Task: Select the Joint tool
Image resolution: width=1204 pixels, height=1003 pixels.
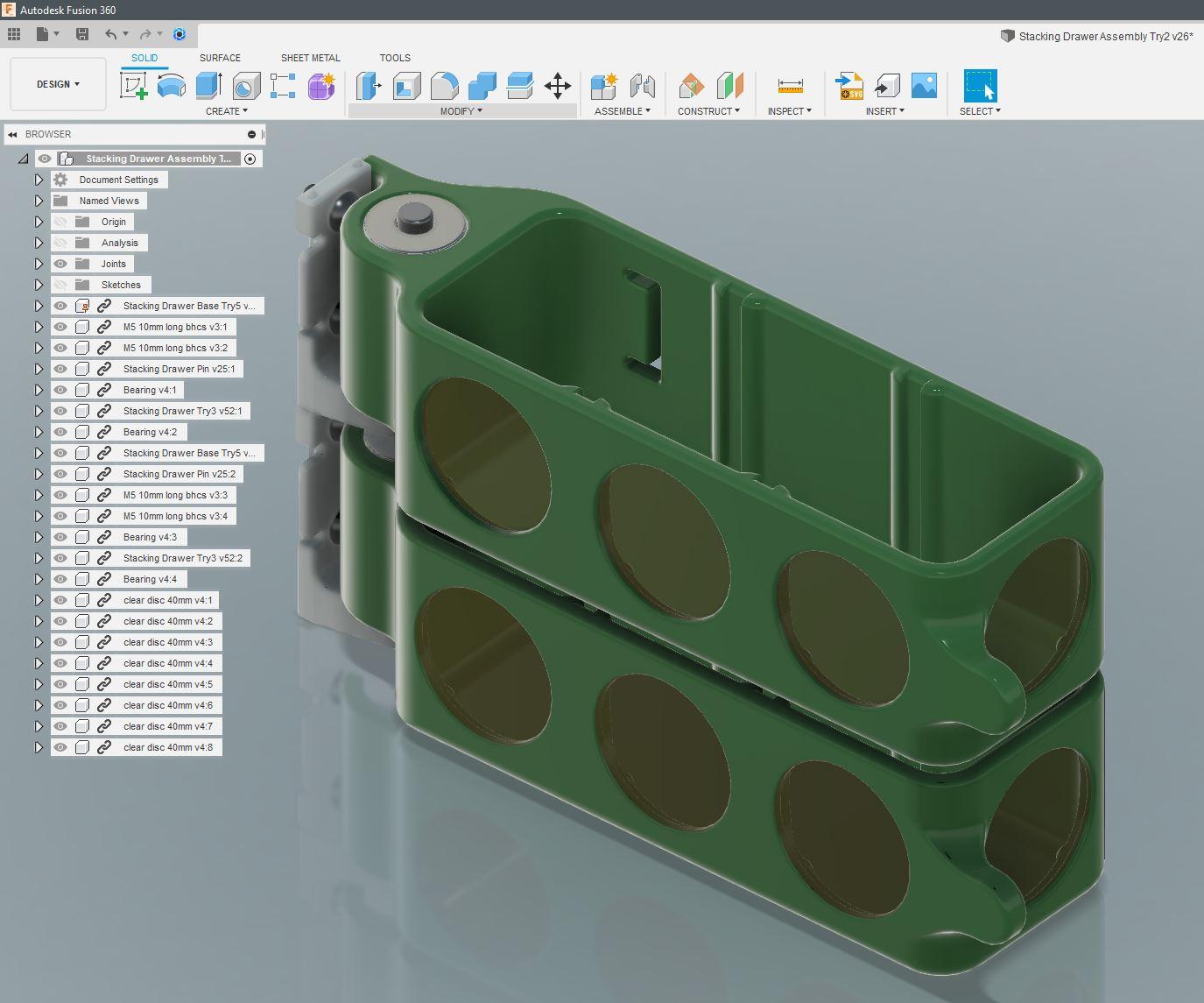Action: (x=642, y=86)
